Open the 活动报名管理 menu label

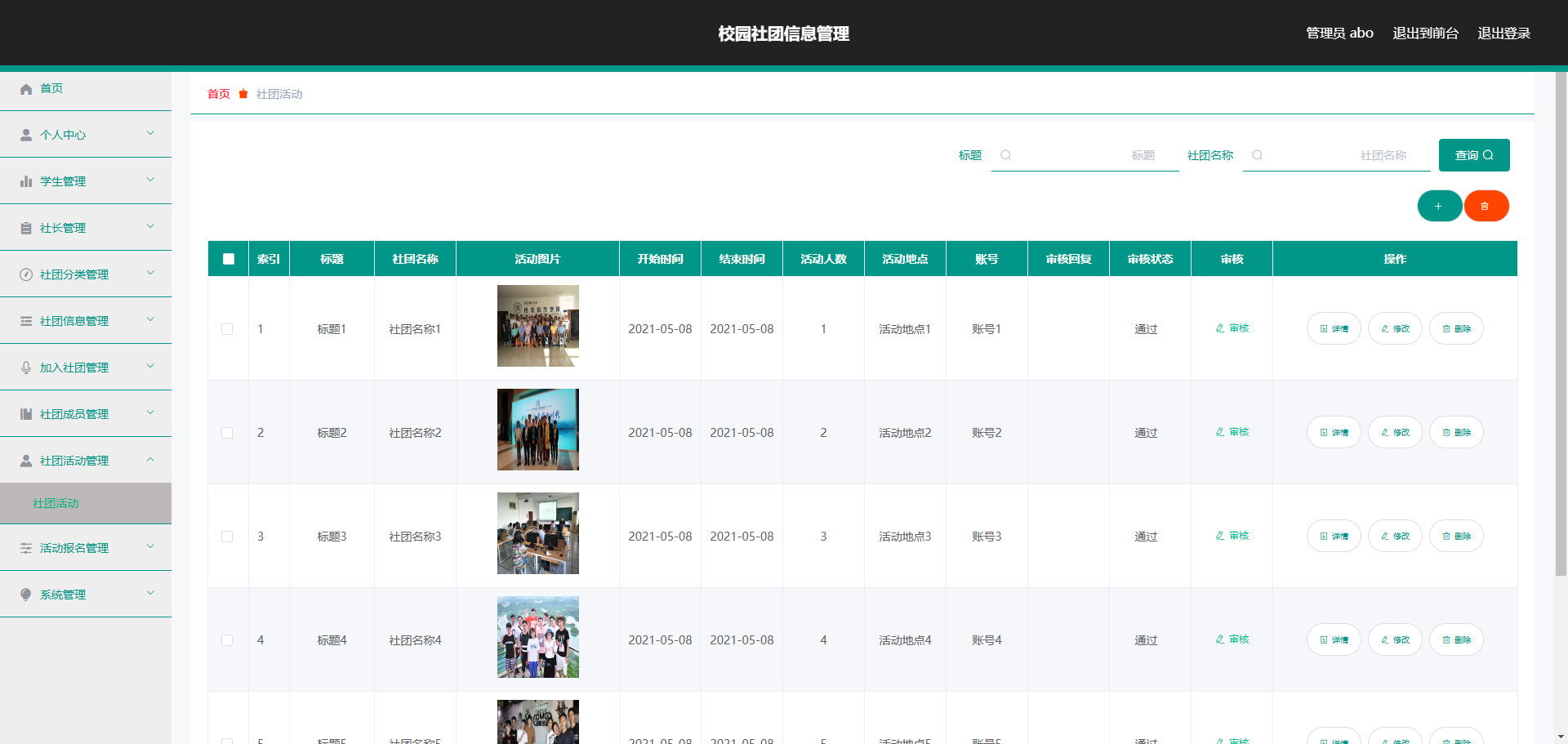(x=74, y=548)
